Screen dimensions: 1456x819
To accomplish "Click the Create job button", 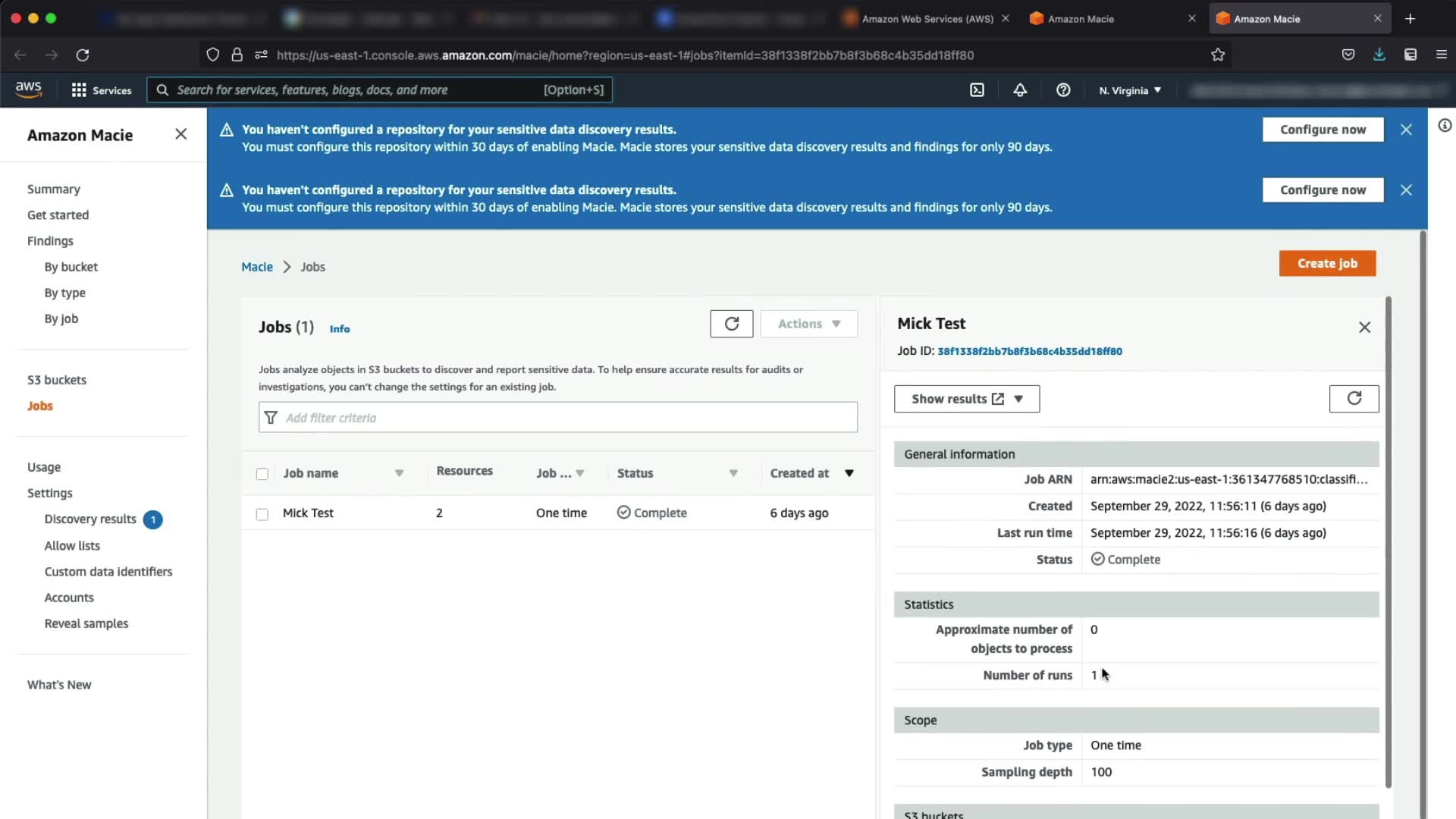I will pos(1326,263).
